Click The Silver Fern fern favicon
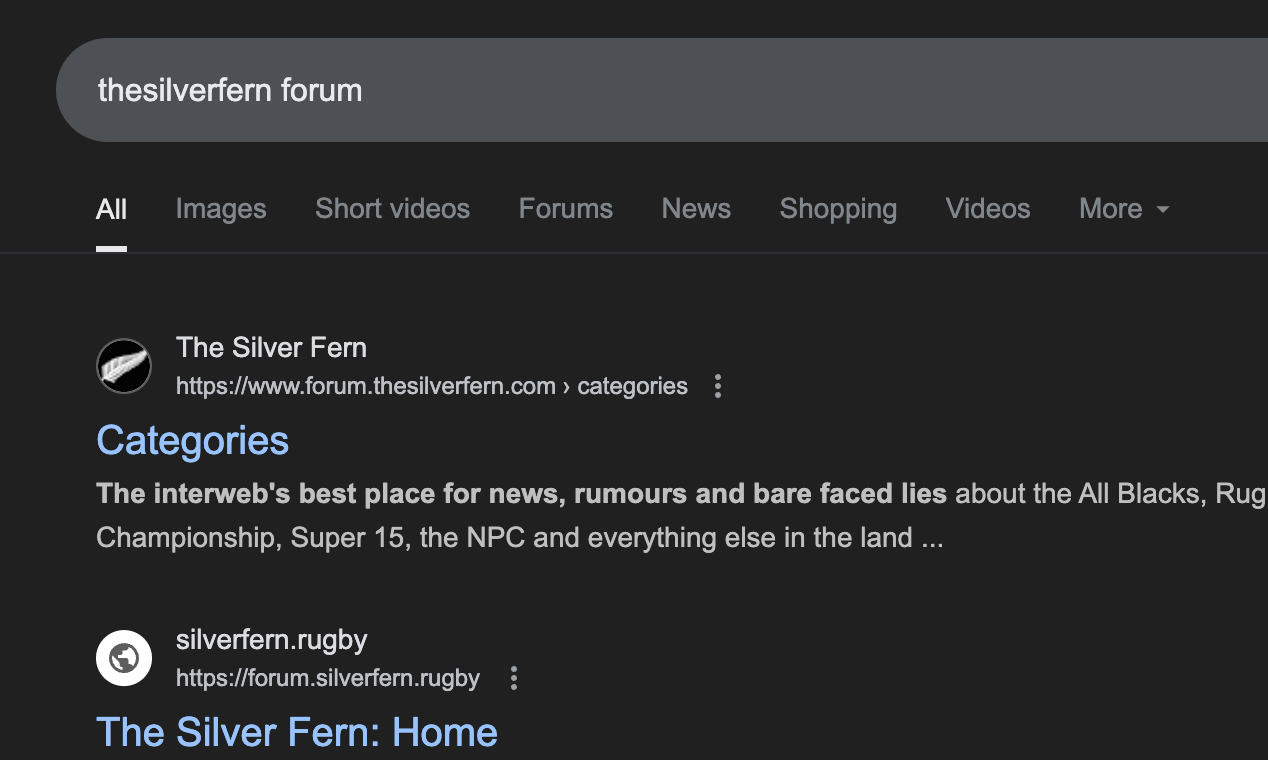This screenshot has width=1268, height=760. click(x=124, y=366)
